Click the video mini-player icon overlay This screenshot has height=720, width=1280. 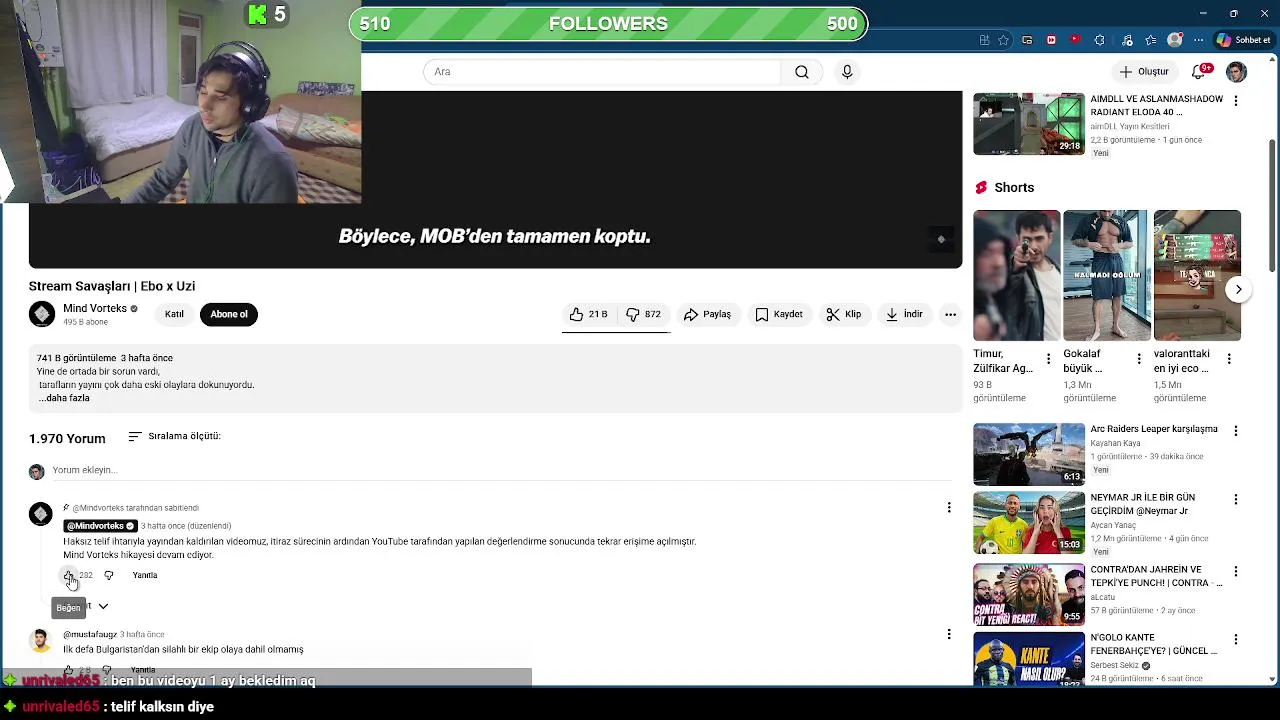(941, 239)
